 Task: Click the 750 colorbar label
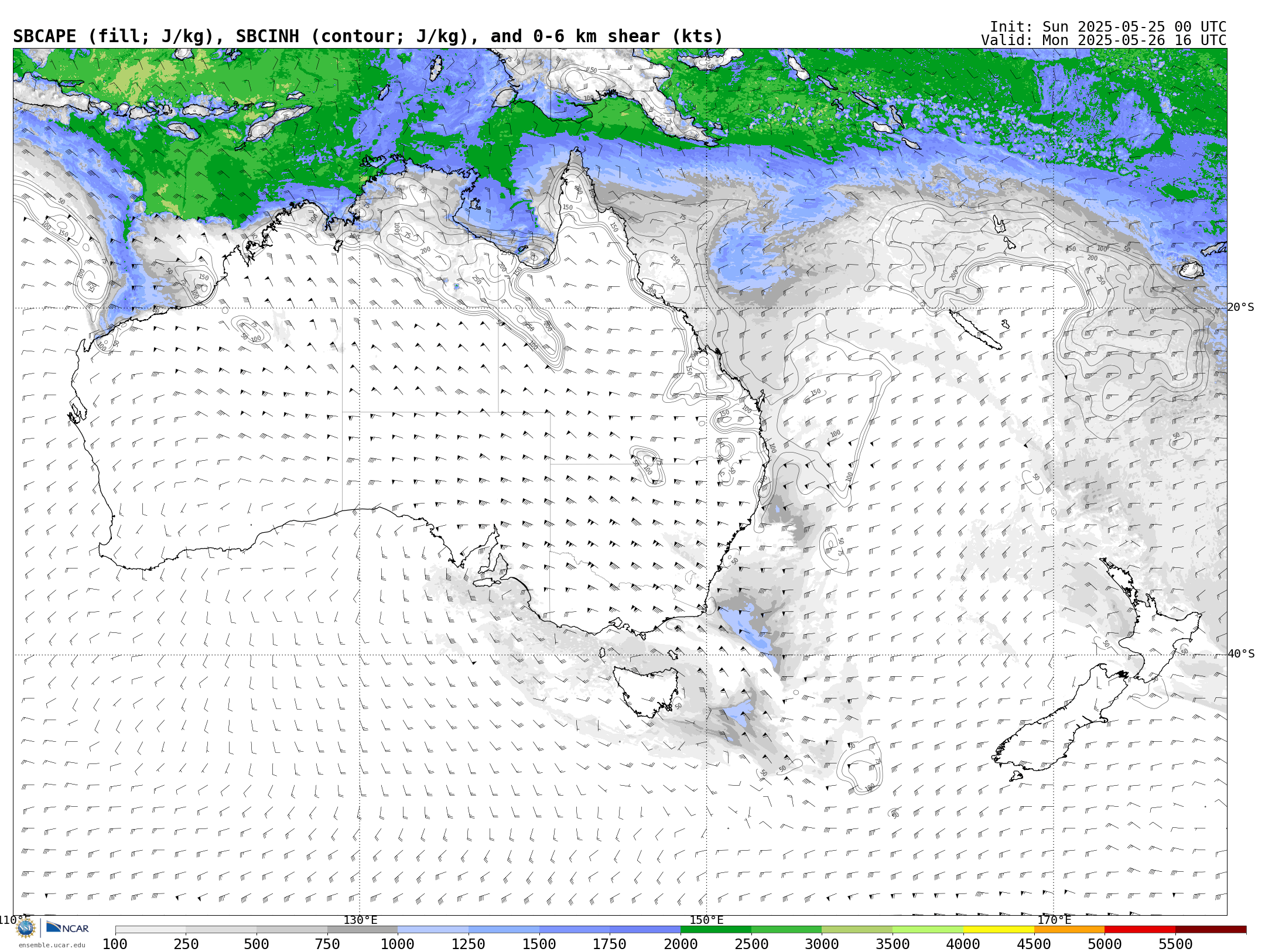click(x=327, y=944)
